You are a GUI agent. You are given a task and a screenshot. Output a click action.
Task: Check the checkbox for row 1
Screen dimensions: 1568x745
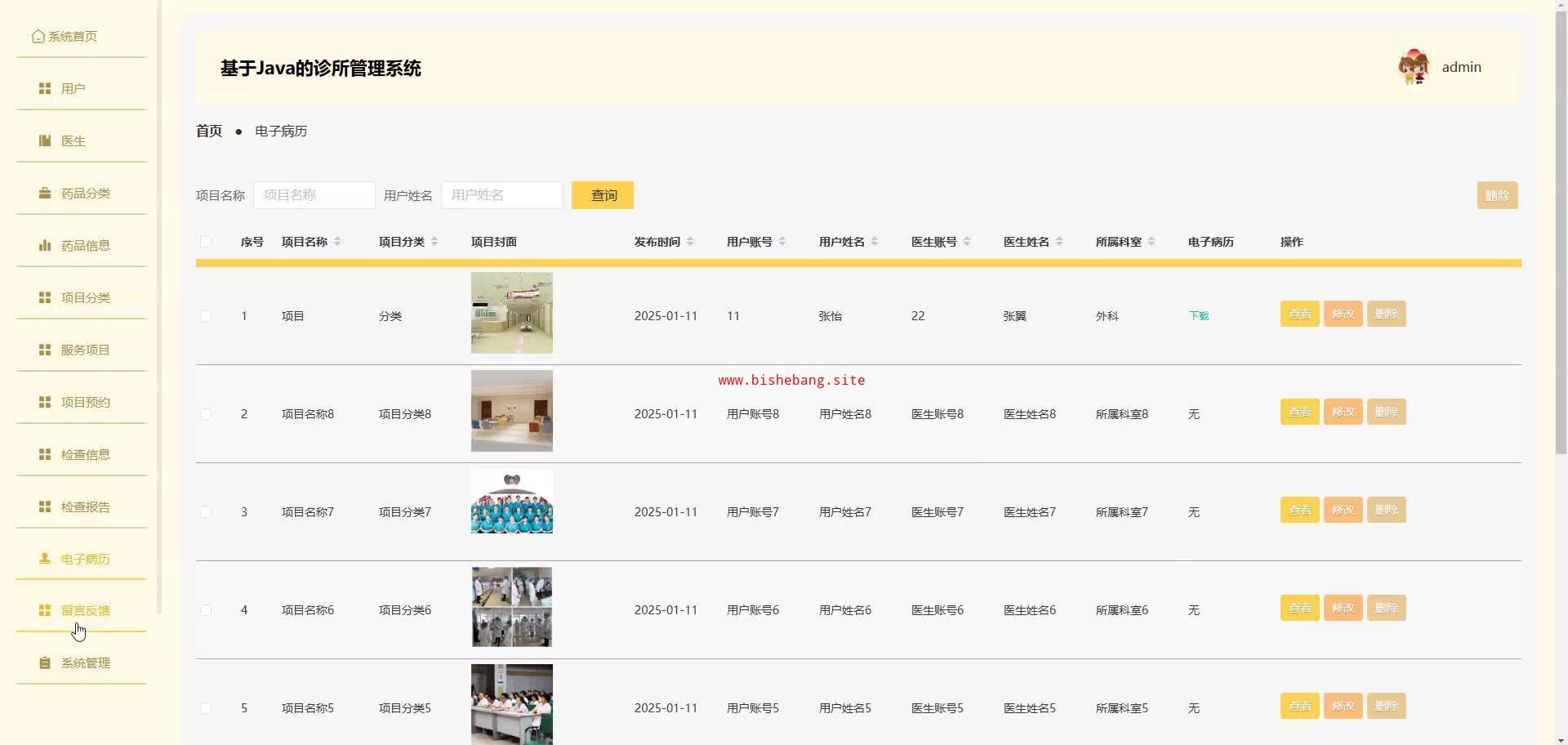pos(206,316)
